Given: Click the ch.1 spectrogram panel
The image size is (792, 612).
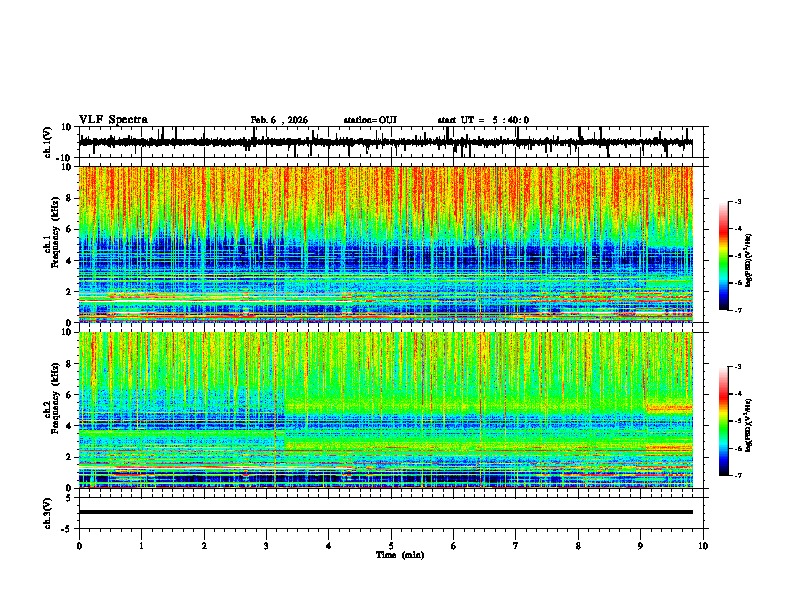Looking at the screenshot, I should [385, 244].
